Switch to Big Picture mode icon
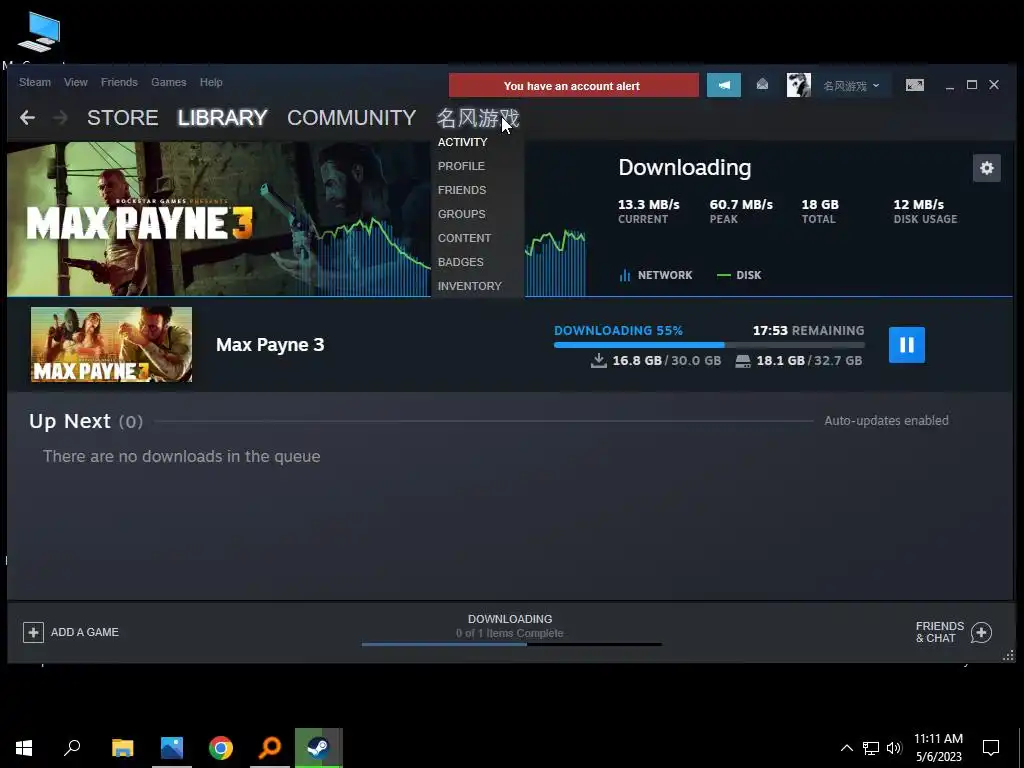The height and width of the screenshot is (768, 1024). (914, 85)
